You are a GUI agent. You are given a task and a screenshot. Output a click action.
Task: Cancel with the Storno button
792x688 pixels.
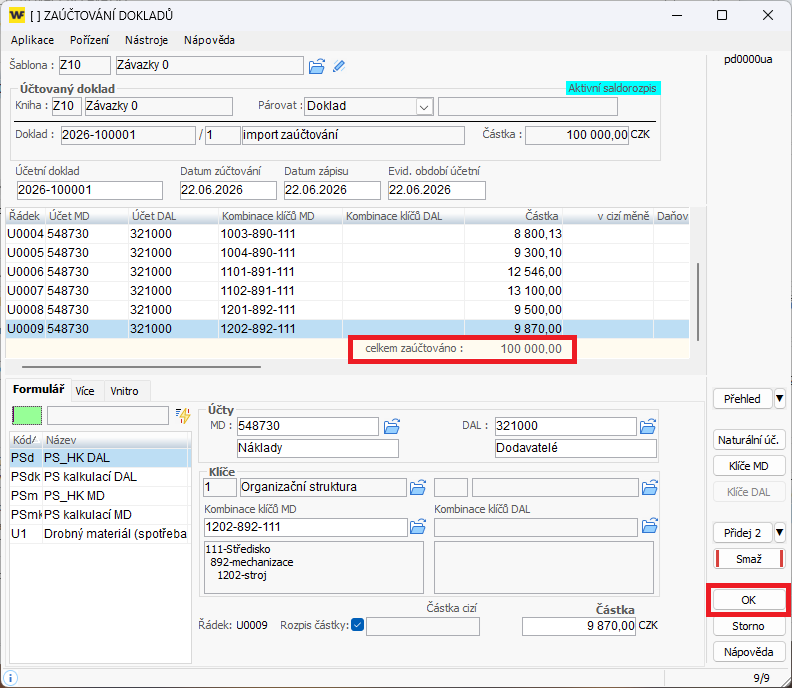coord(749,626)
